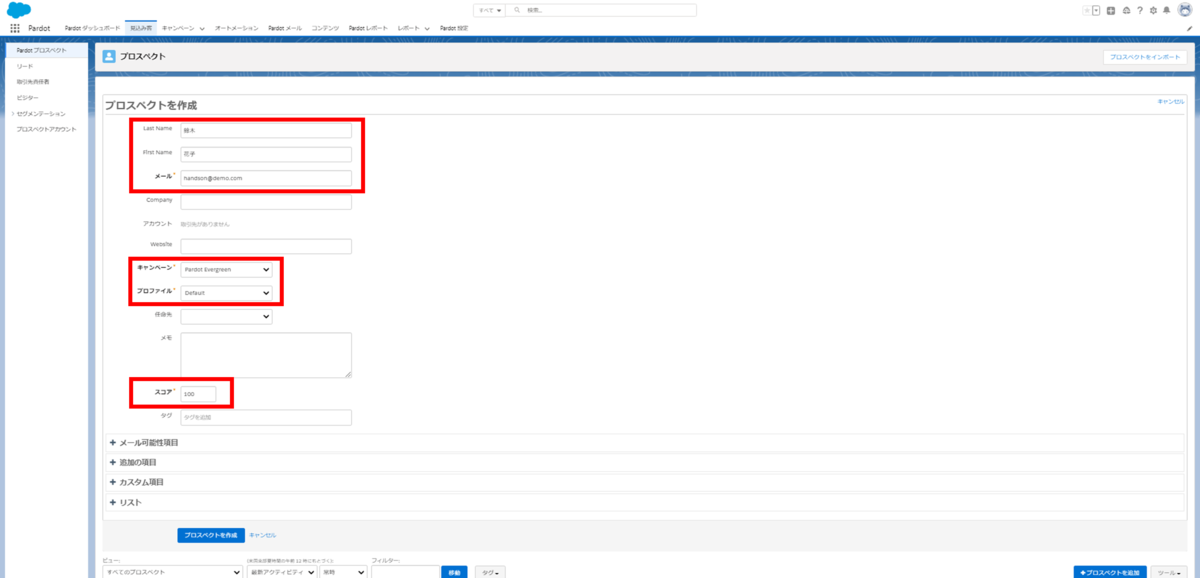Select Pardot プロスペクト in sidebar
The width and height of the screenshot is (1200, 578).
[x=45, y=49]
